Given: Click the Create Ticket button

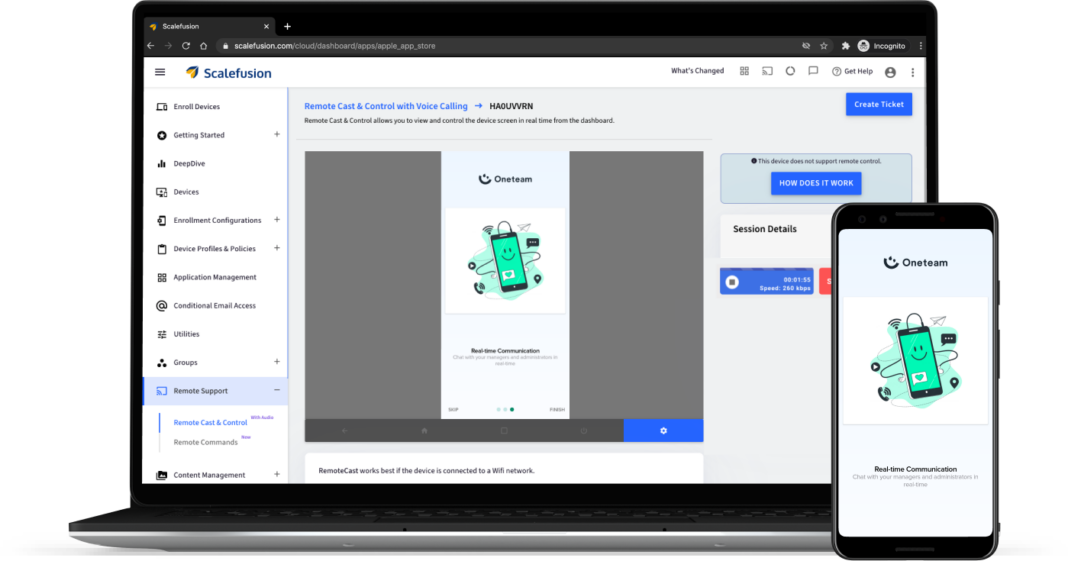Looking at the screenshot, I should click(879, 104).
